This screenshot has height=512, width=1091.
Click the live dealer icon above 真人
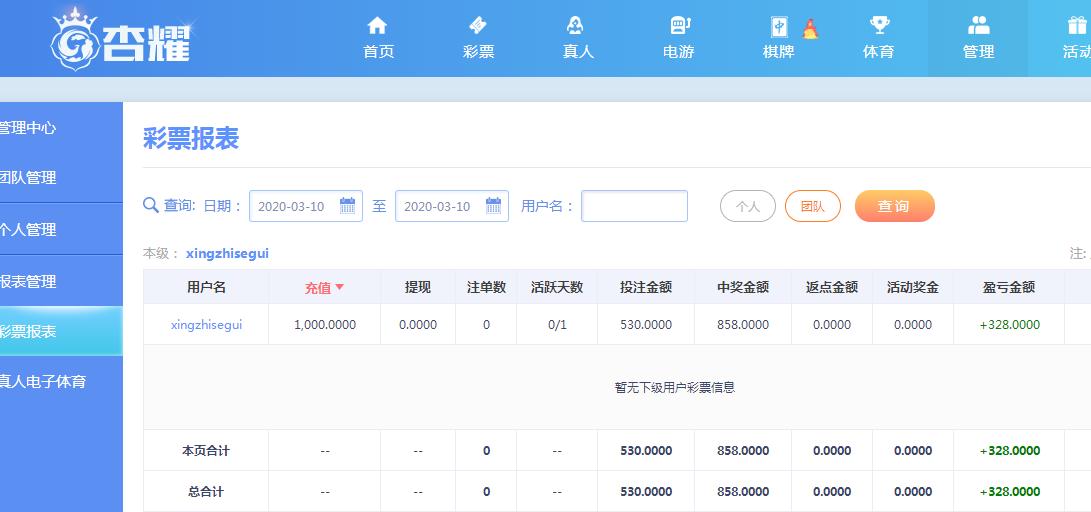point(575,26)
